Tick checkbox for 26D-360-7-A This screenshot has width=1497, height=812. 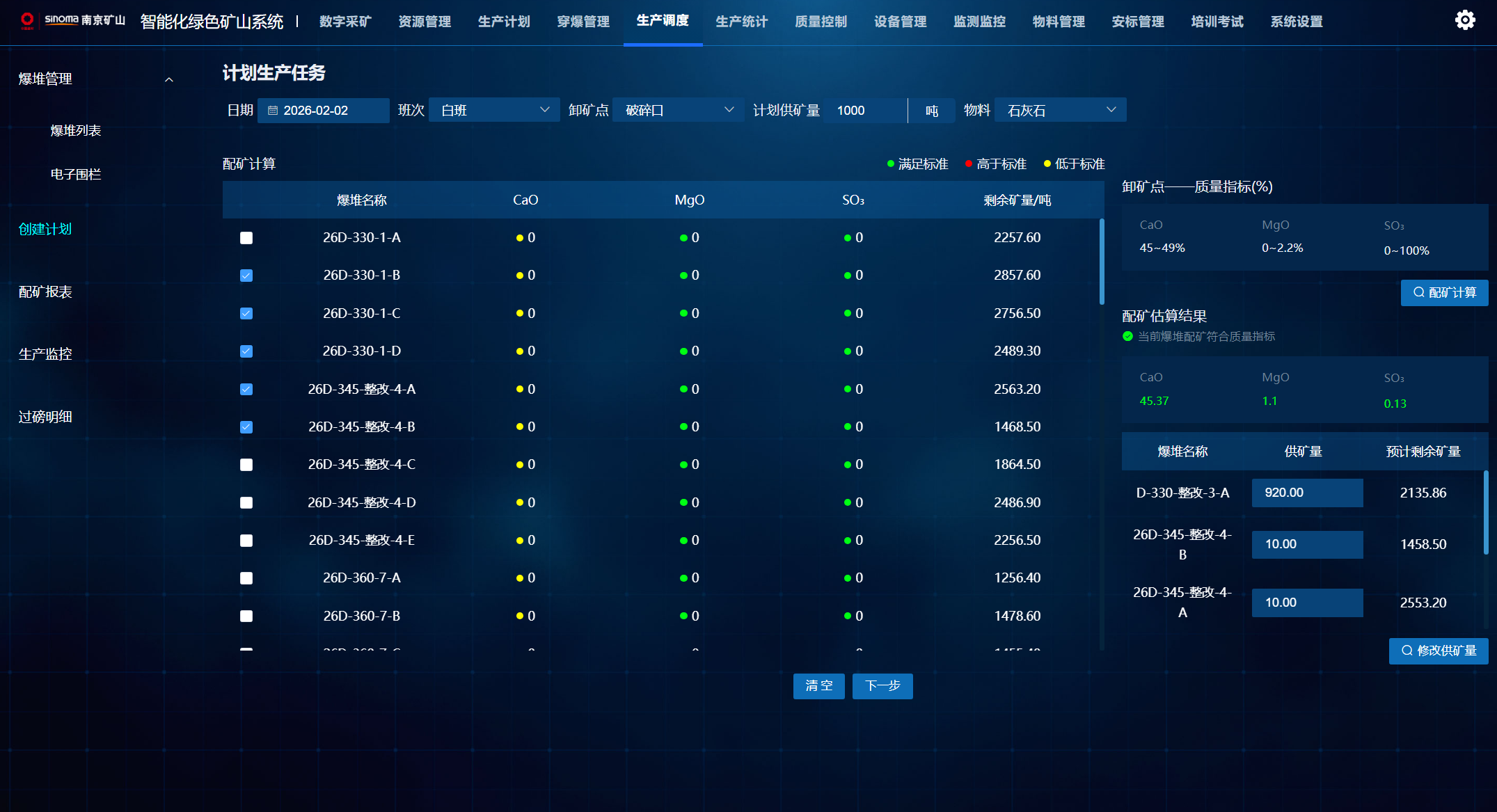(246, 578)
